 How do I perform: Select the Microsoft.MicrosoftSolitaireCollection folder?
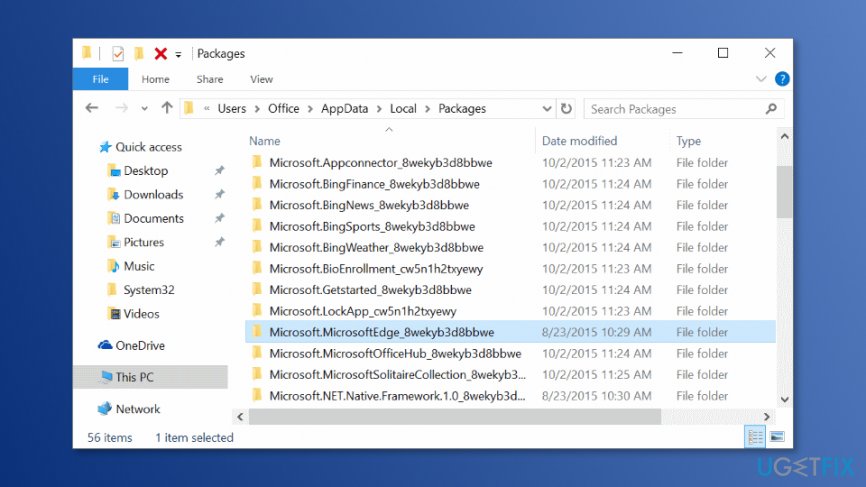point(510,375)
